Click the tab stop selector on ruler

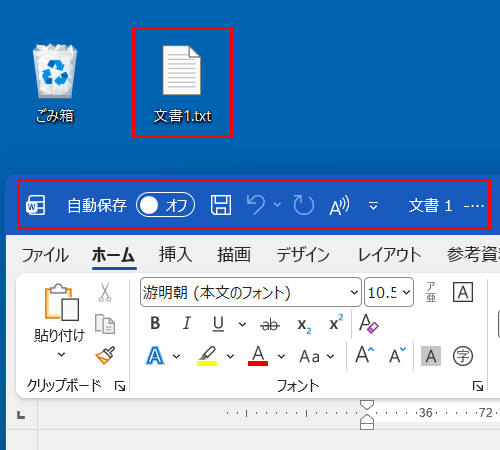coord(21,415)
